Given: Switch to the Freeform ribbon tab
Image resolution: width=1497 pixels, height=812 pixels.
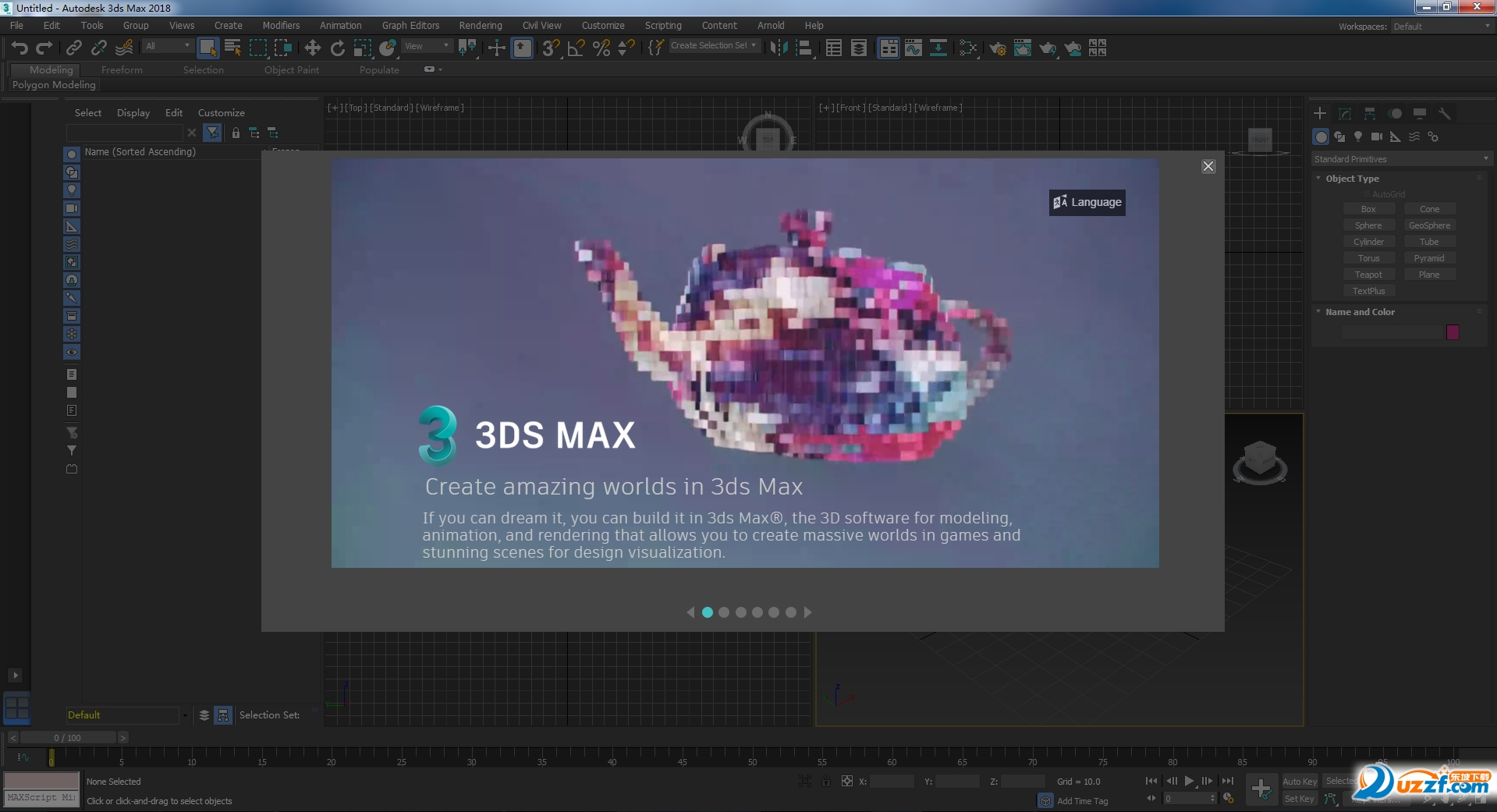Looking at the screenshot, I should coord(122,69).
